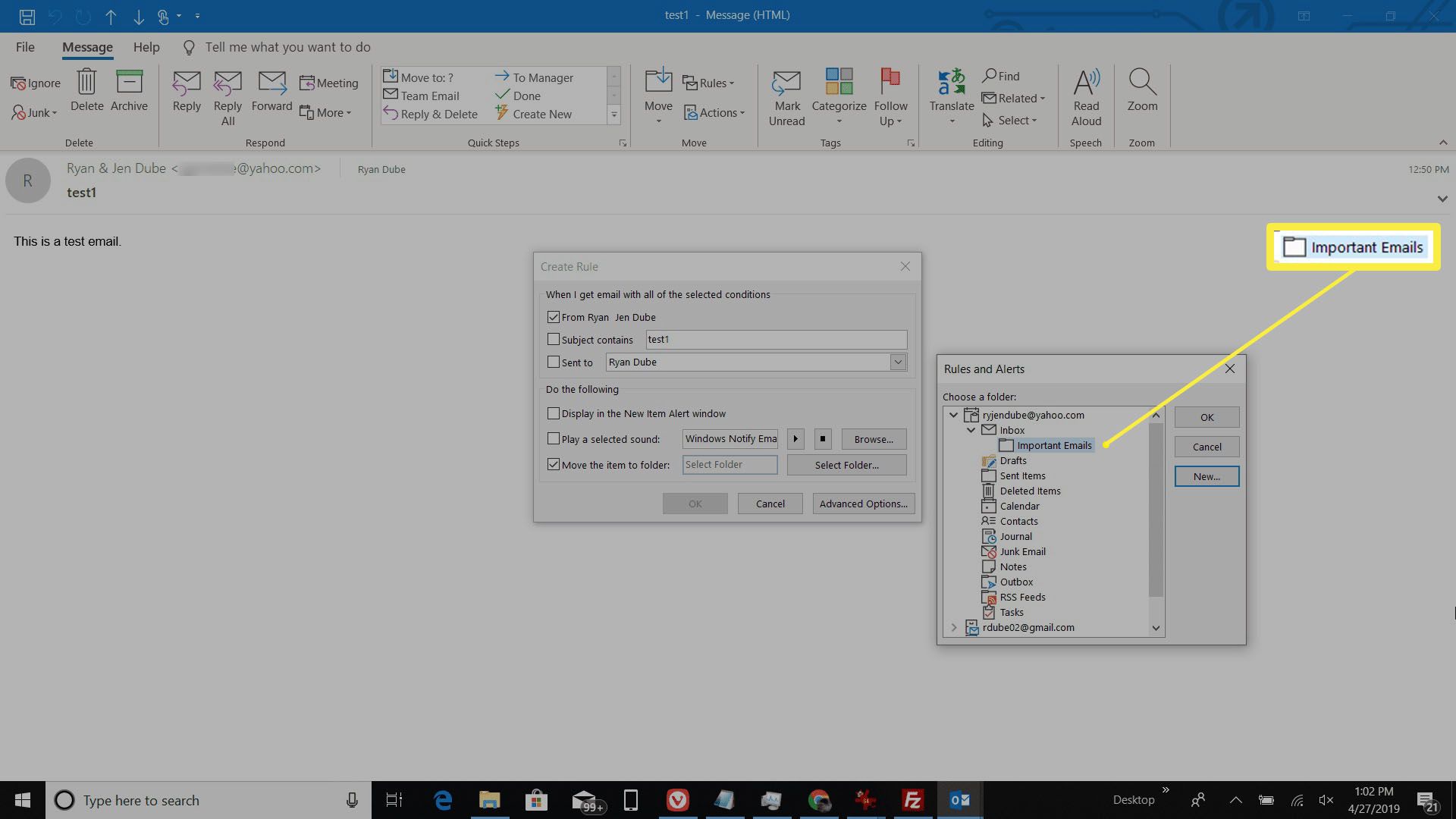Open the Sent to recipient dropdown
The width and height of the screenshot is (1456, 819).
[x=897, y=362]
